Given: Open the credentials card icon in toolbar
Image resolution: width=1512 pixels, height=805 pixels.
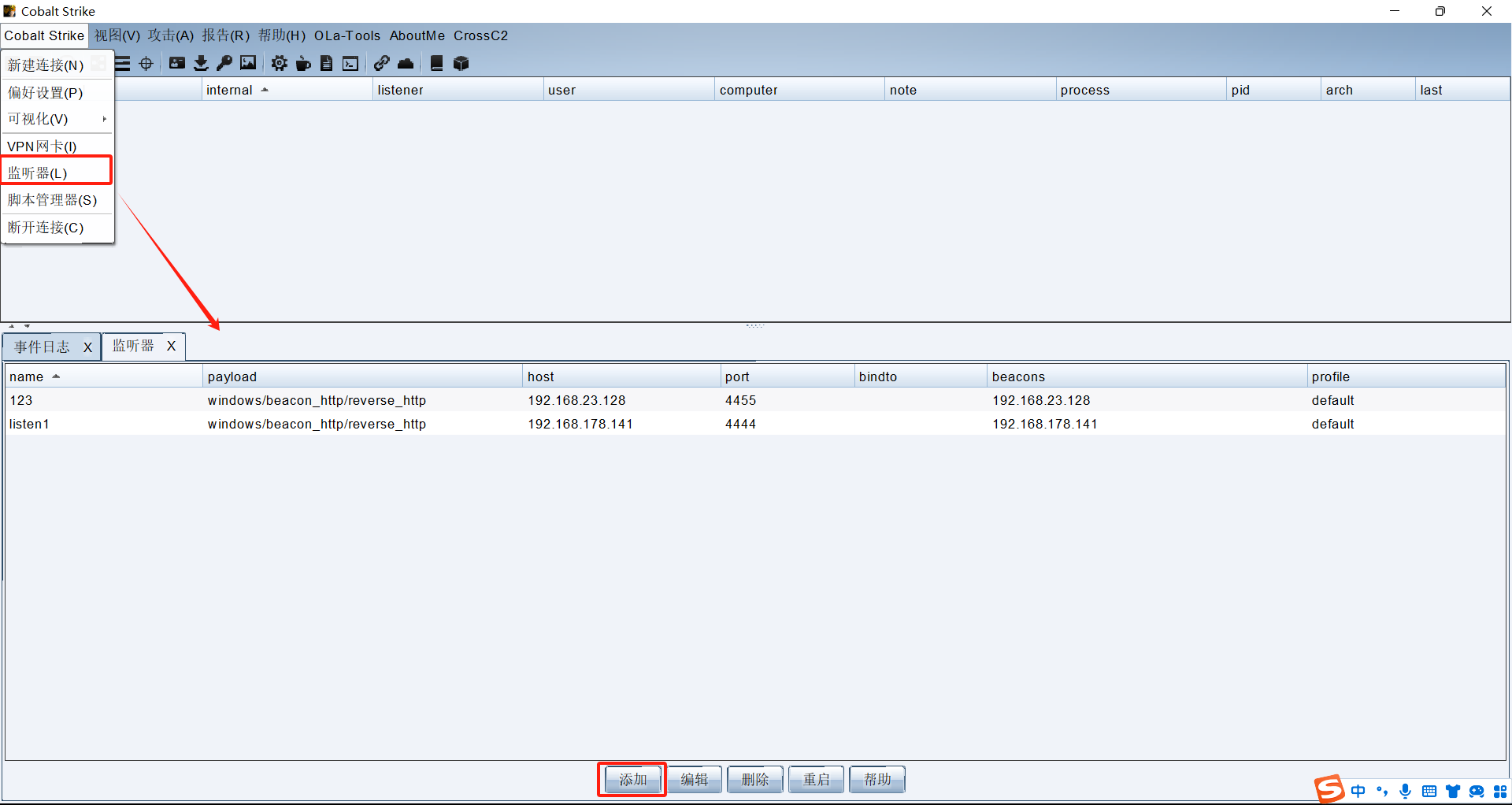Looking at the screenshot, I should [x=177, y=64].
